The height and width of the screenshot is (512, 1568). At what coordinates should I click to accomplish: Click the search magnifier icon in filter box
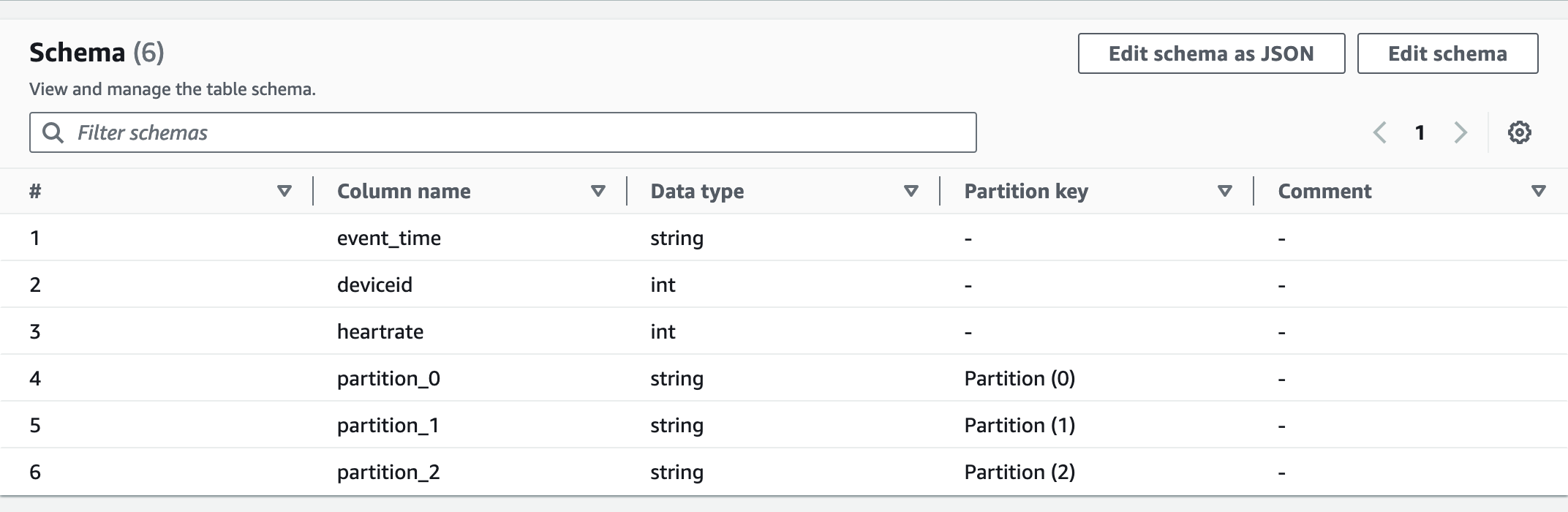tap(53, 132)
